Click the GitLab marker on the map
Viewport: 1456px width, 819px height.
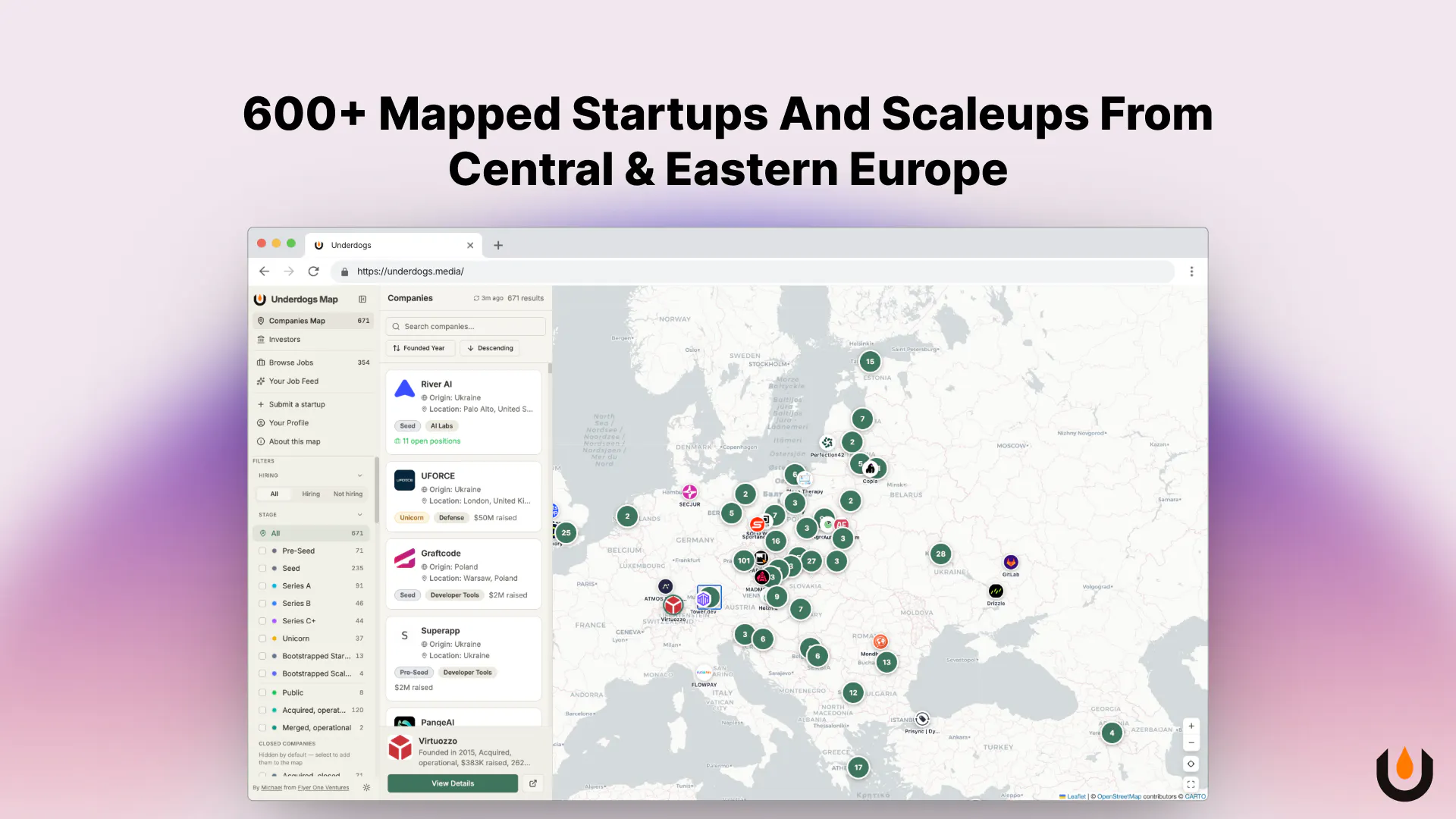[1011, 562]
